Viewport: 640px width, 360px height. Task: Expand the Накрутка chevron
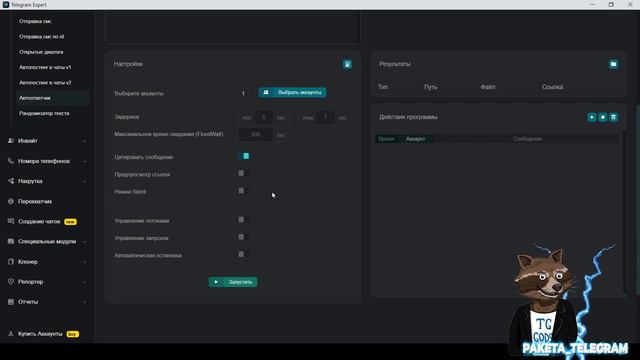pos(84,181)
